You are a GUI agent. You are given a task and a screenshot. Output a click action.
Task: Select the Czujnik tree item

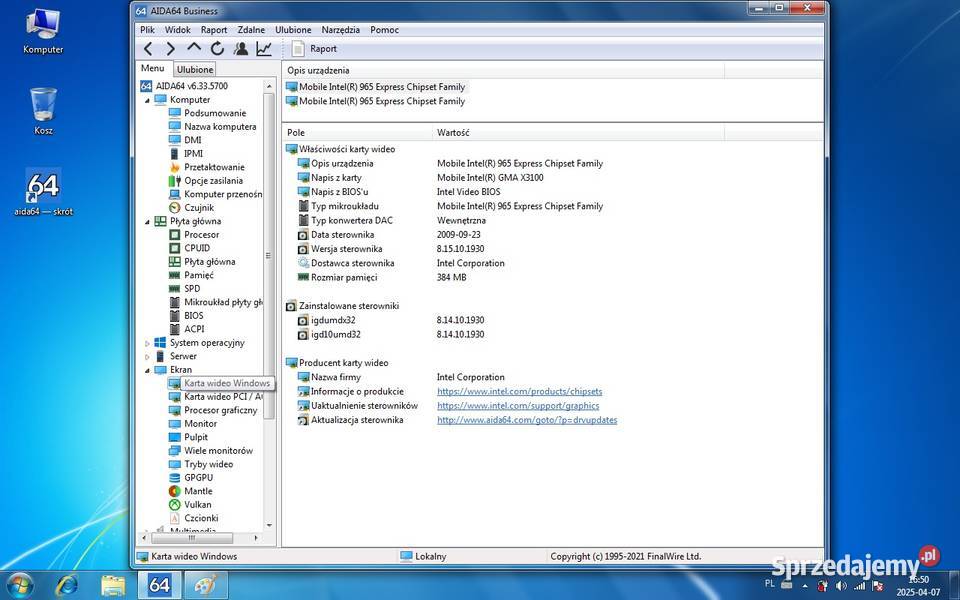pyautogui.click(x=200, y=207)
